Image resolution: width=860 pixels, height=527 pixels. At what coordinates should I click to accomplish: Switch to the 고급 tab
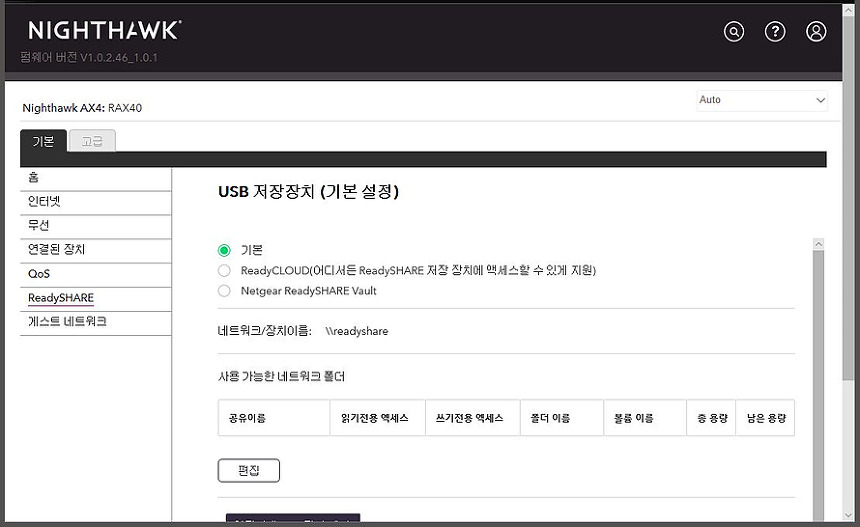click(92, 141)
